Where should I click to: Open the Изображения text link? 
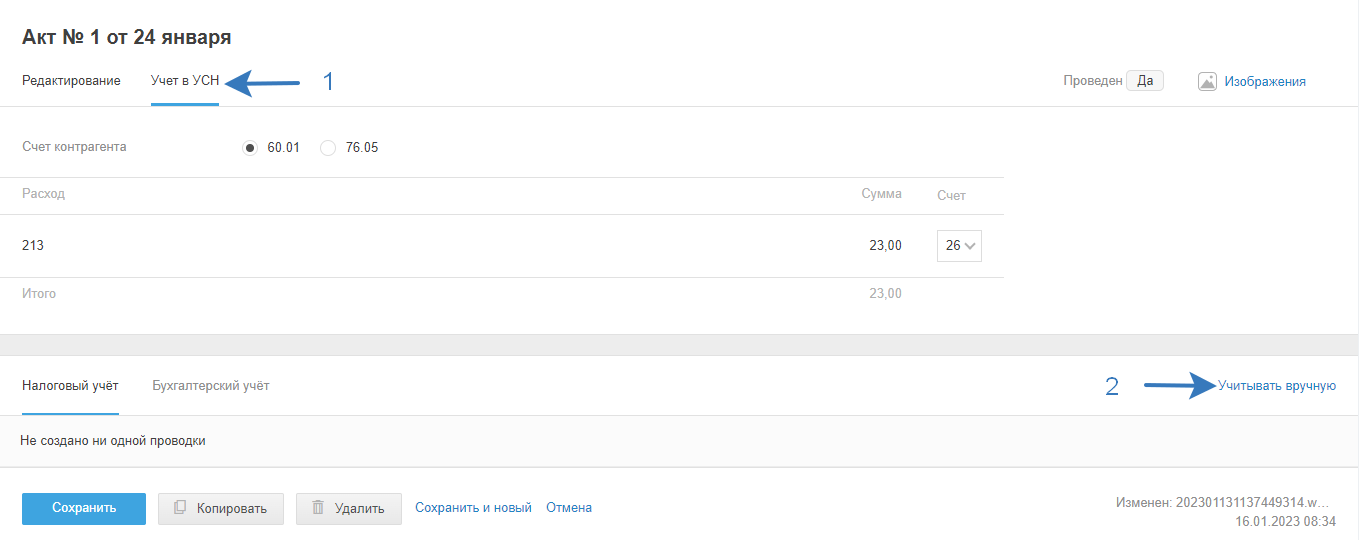coord(1265,82)
